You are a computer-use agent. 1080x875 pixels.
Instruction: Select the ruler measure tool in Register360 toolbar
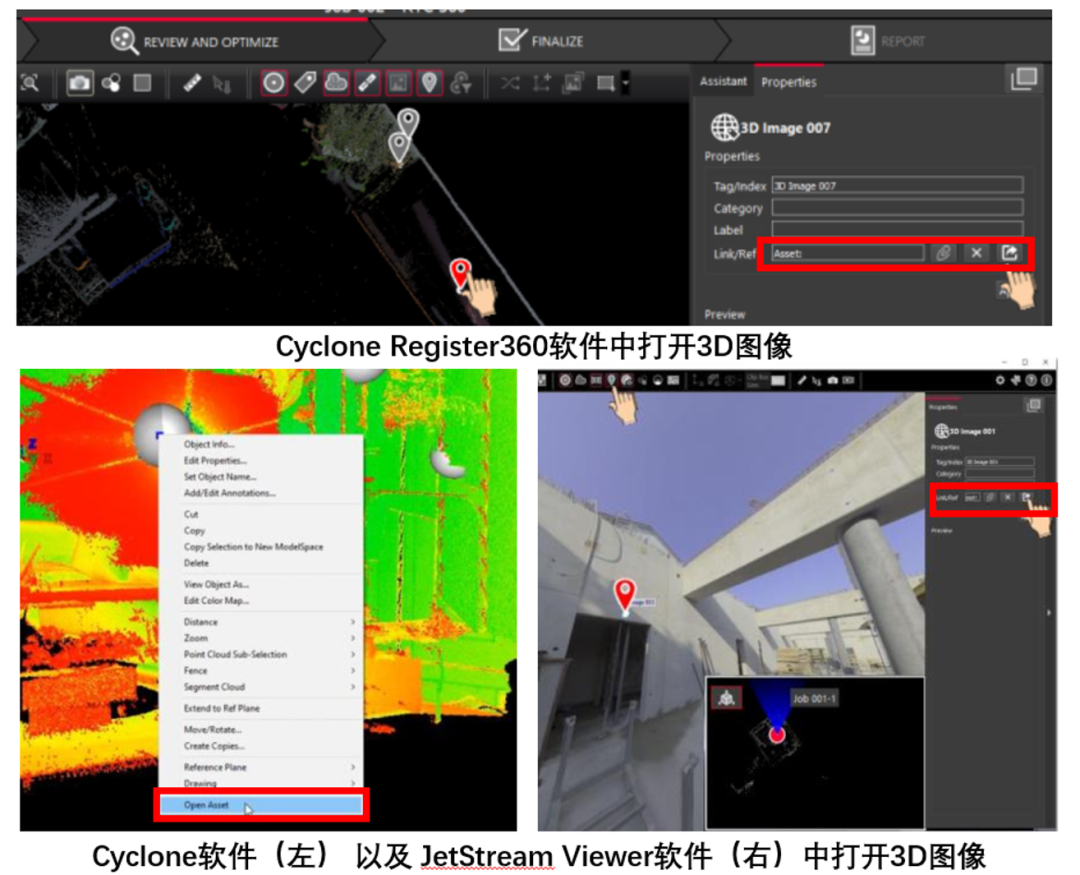click(191, 83)
